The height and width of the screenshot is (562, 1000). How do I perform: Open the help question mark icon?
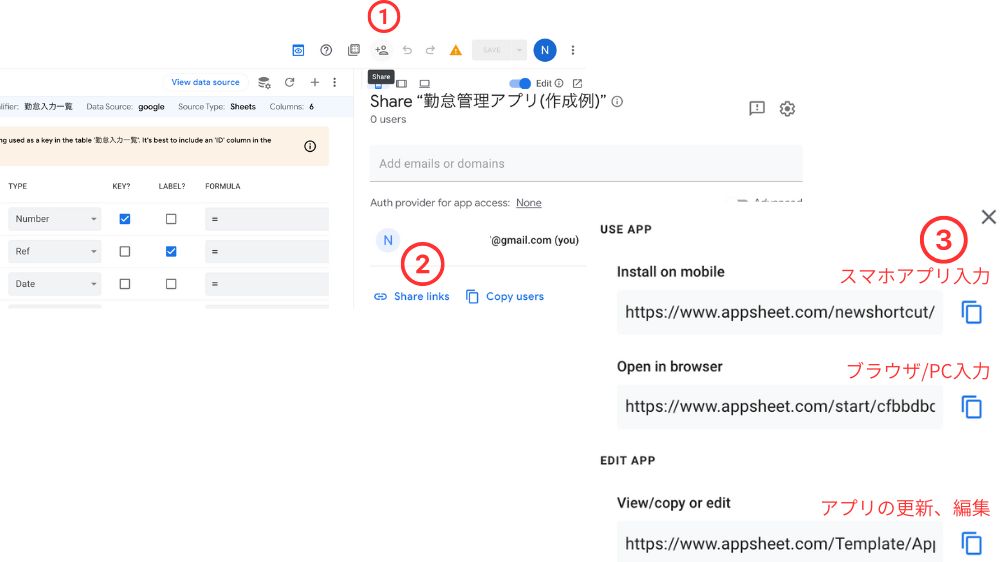326,50
